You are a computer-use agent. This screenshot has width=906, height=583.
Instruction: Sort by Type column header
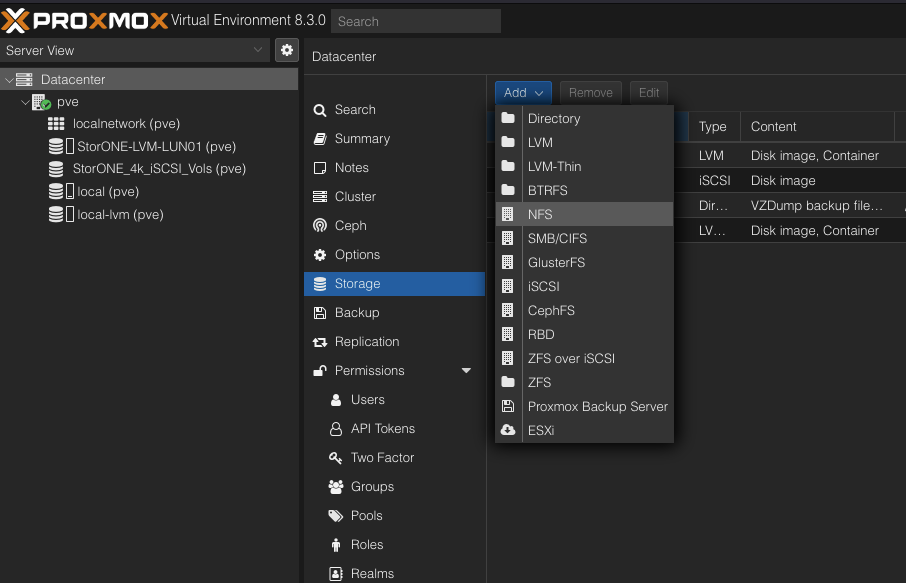coord(714,127)
